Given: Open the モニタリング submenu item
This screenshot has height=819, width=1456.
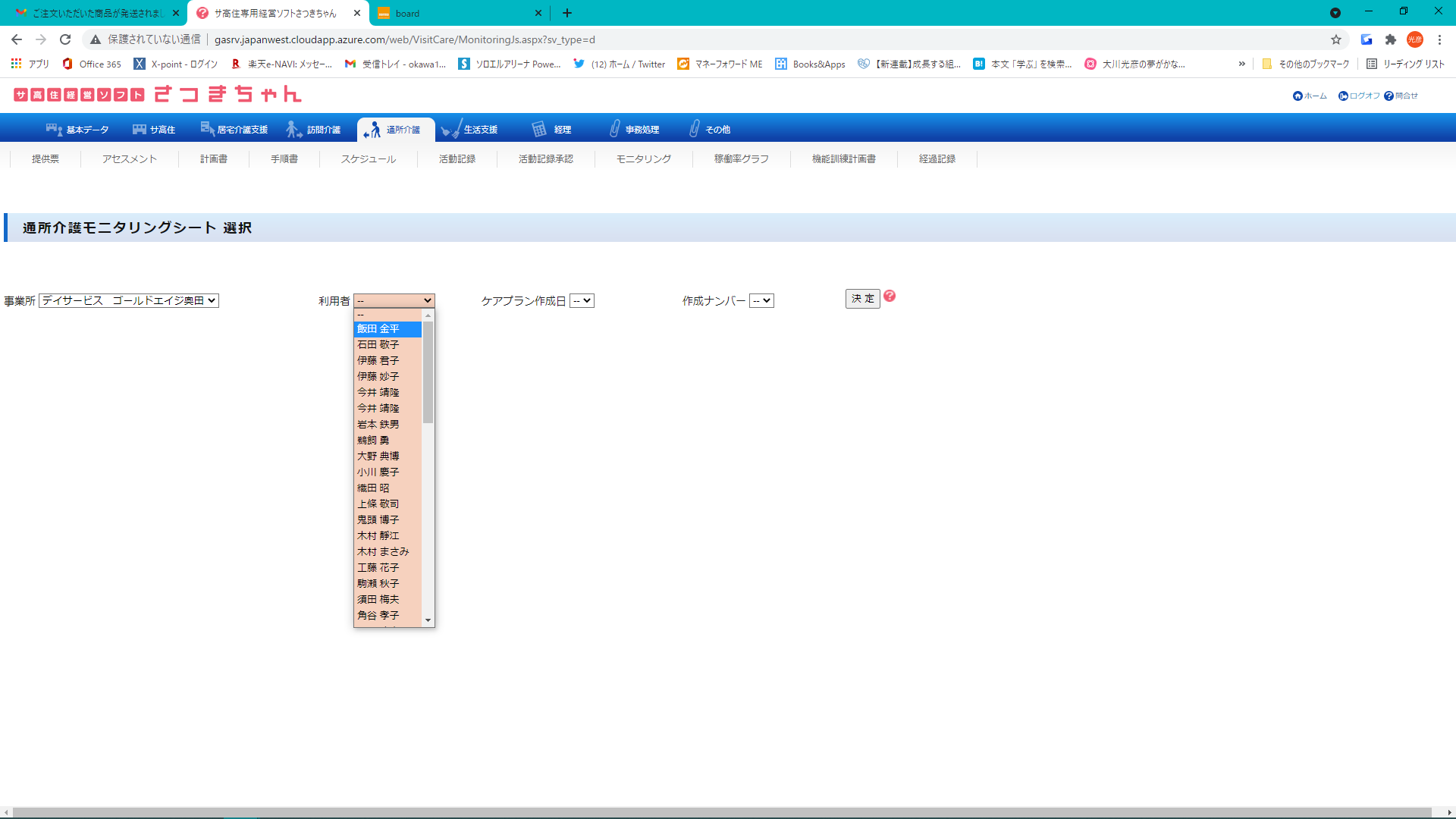Looking at the screenshot, I should coord(643,159).
